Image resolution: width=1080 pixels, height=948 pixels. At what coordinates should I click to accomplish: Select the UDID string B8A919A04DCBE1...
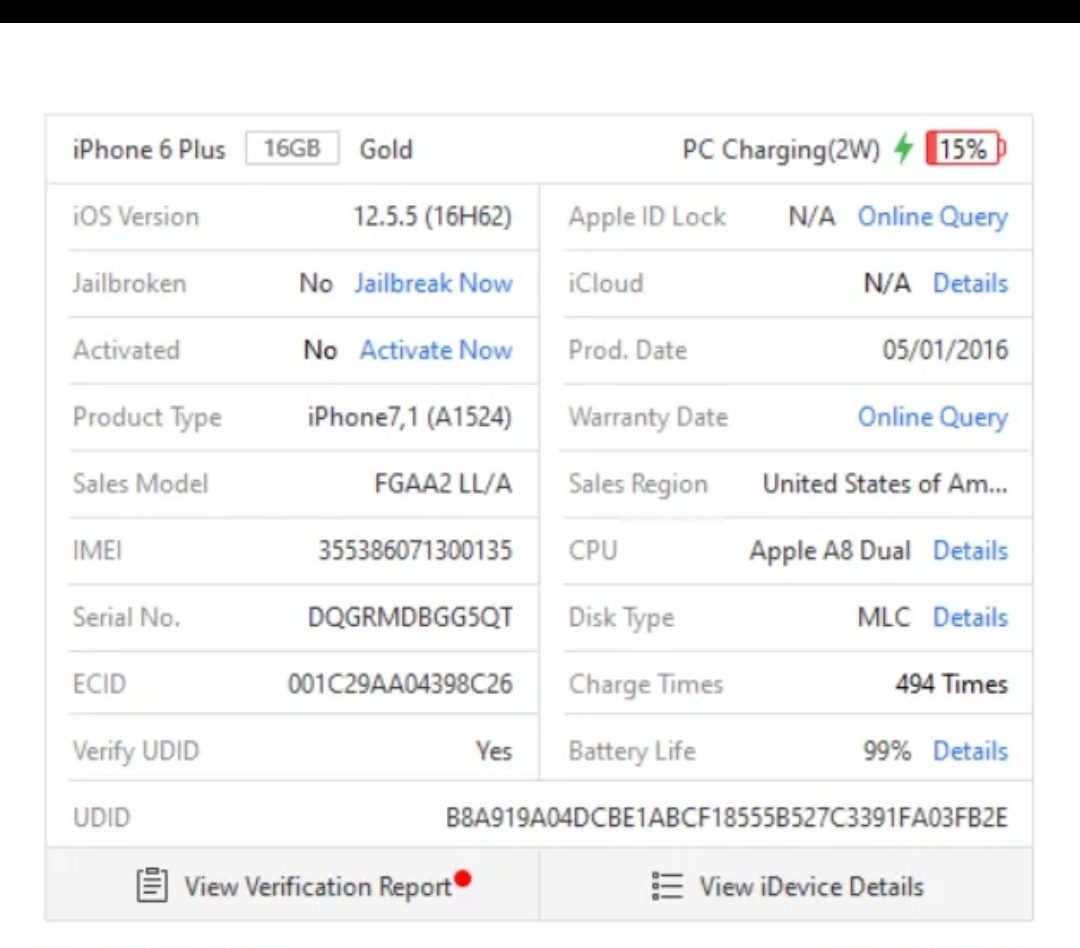tap(727, 818)
